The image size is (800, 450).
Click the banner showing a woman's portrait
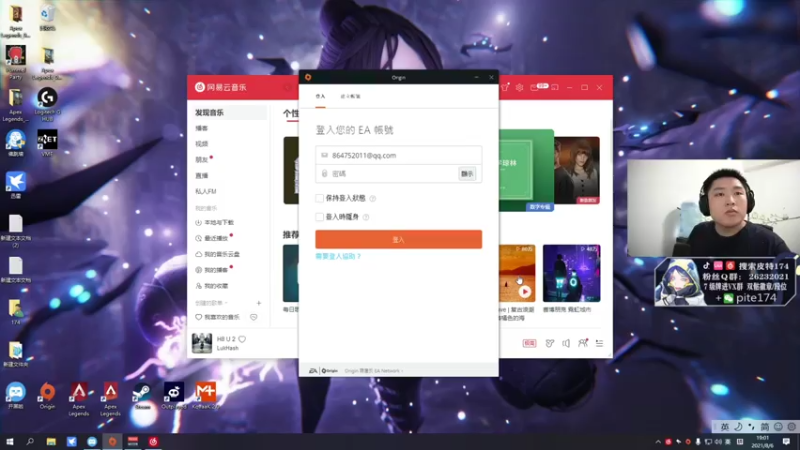(577, 170)
